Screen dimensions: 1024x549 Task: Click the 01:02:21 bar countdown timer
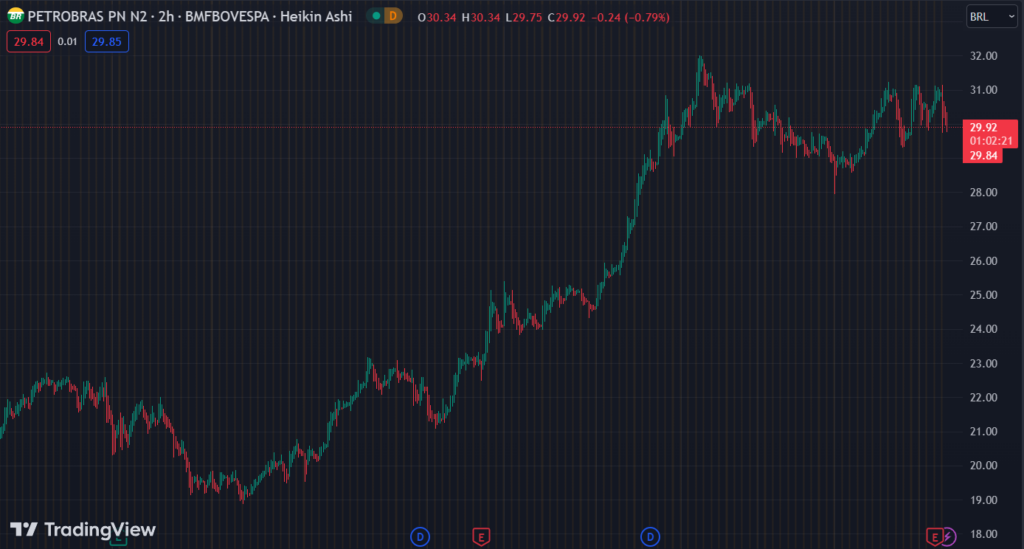tap(991, 141)
